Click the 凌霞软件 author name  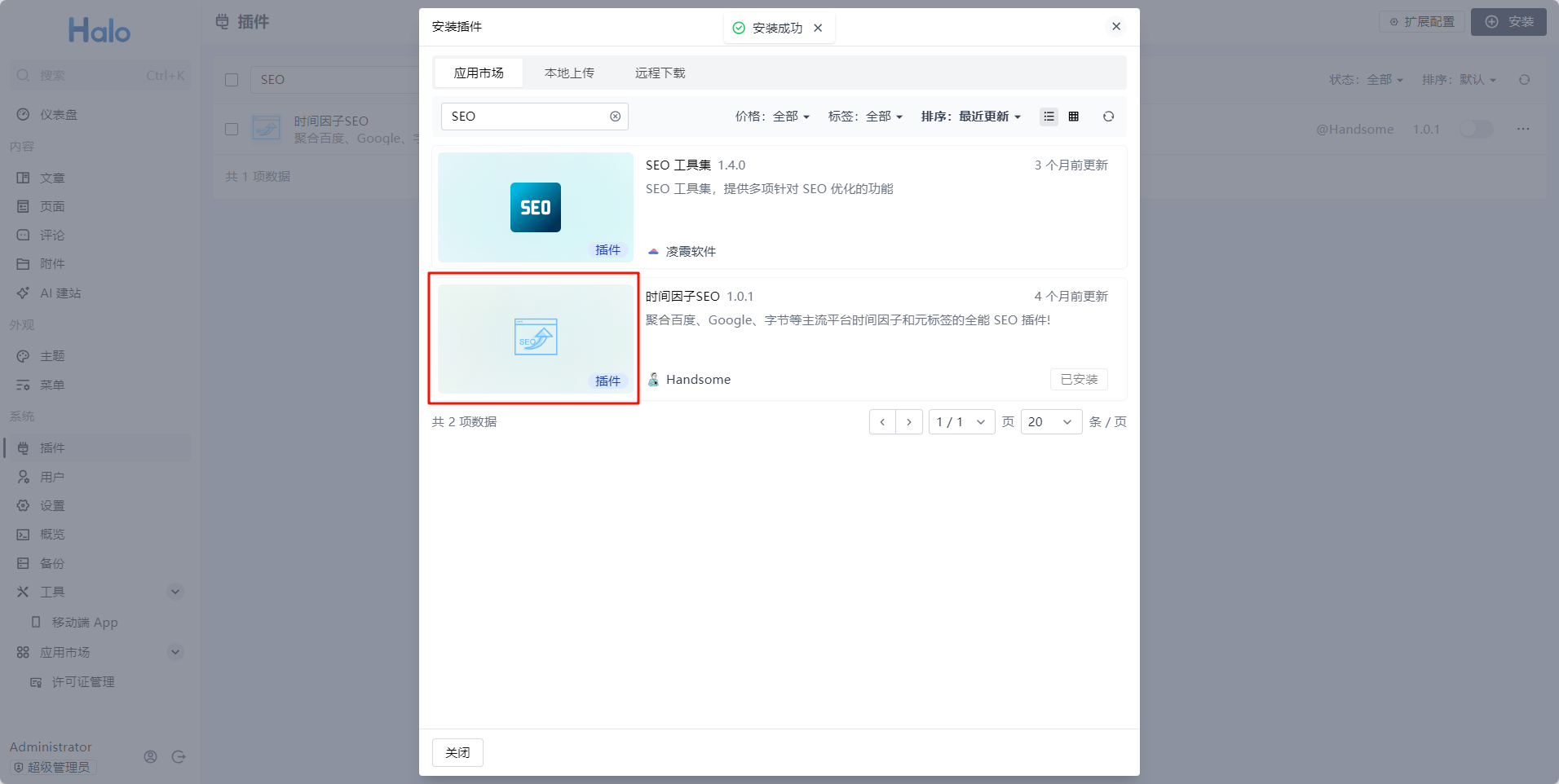(x=691, y=252)
